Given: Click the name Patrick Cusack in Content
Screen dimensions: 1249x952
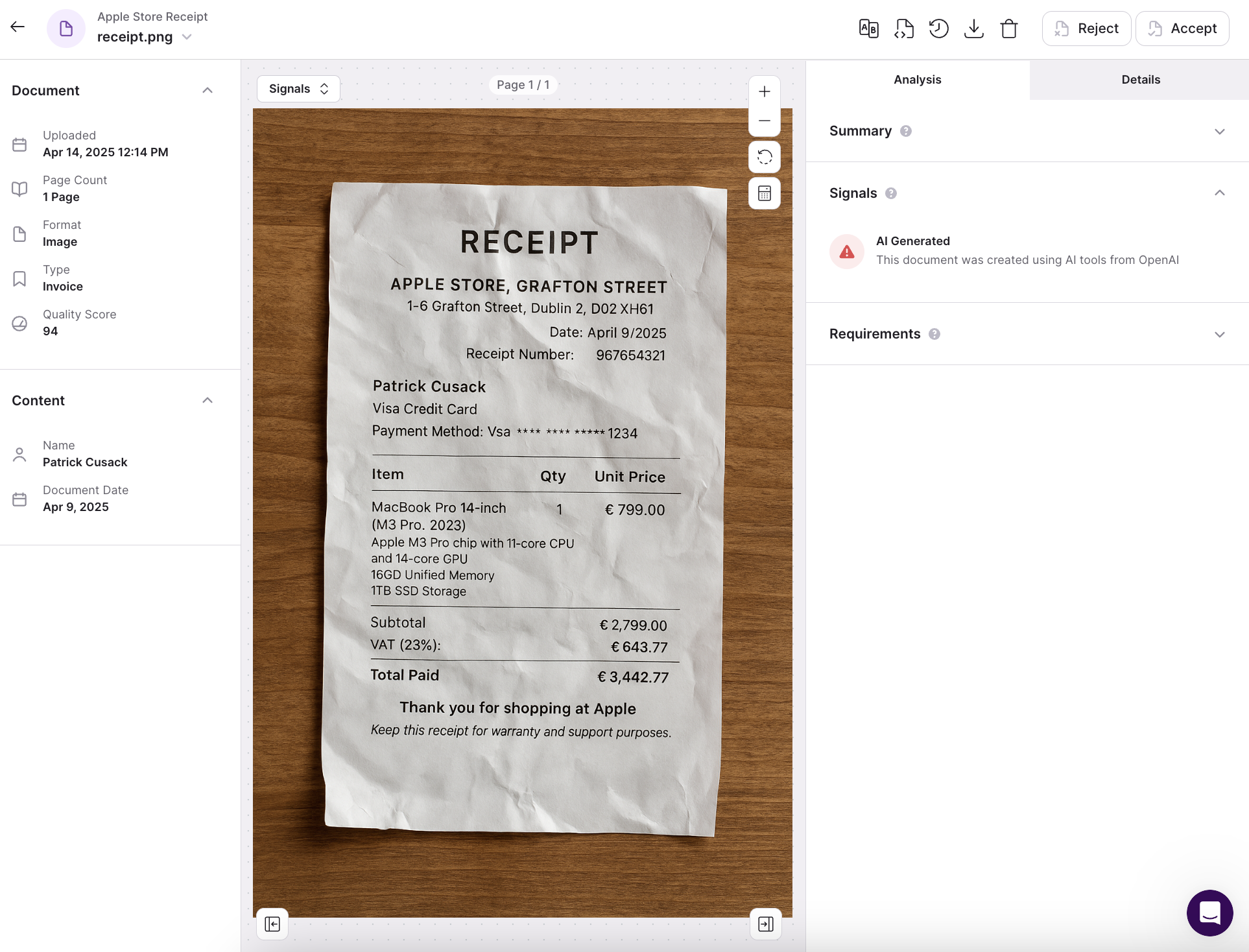Looking at the screenshot, I should 85,462.
